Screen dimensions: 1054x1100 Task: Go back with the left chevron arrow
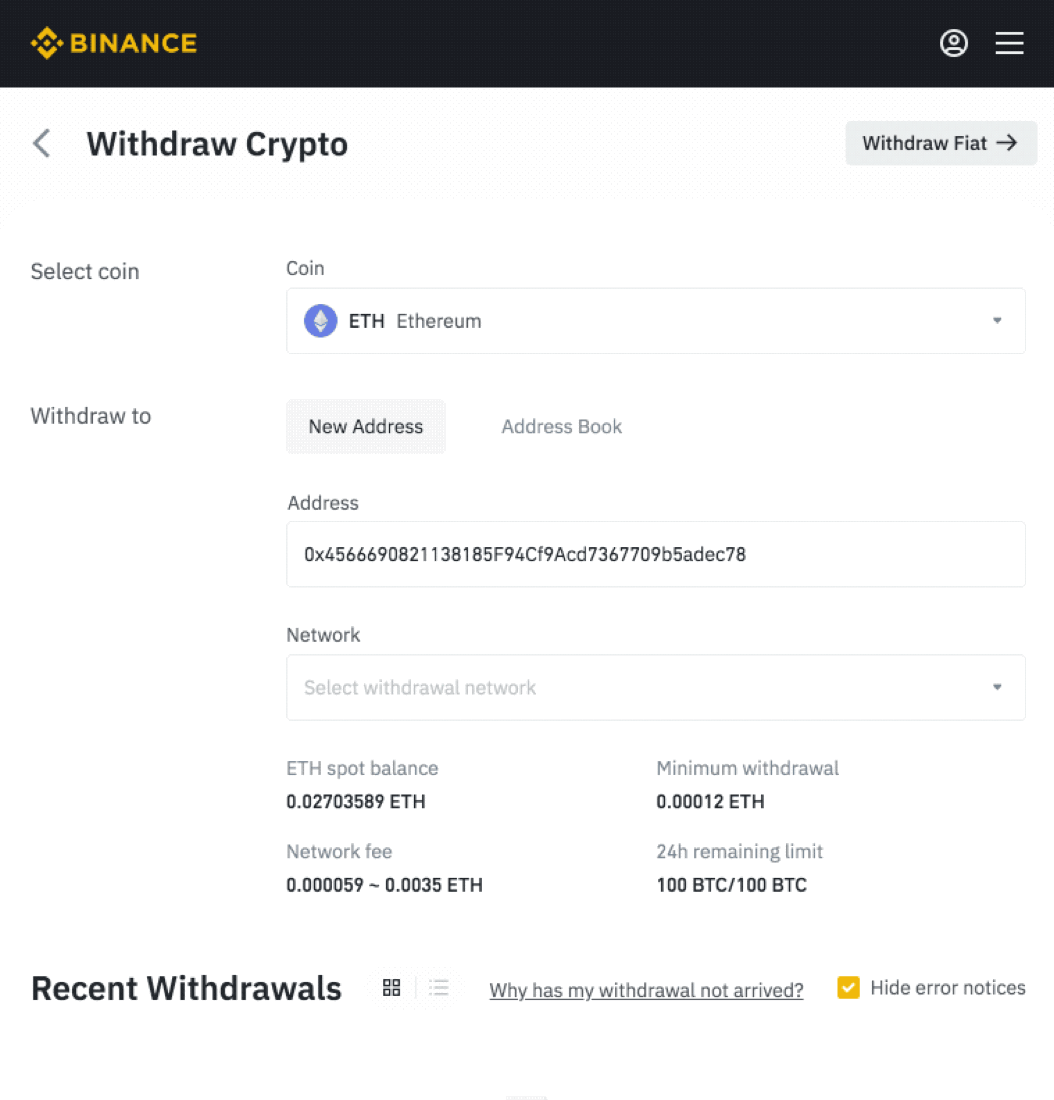pos(42,144)
